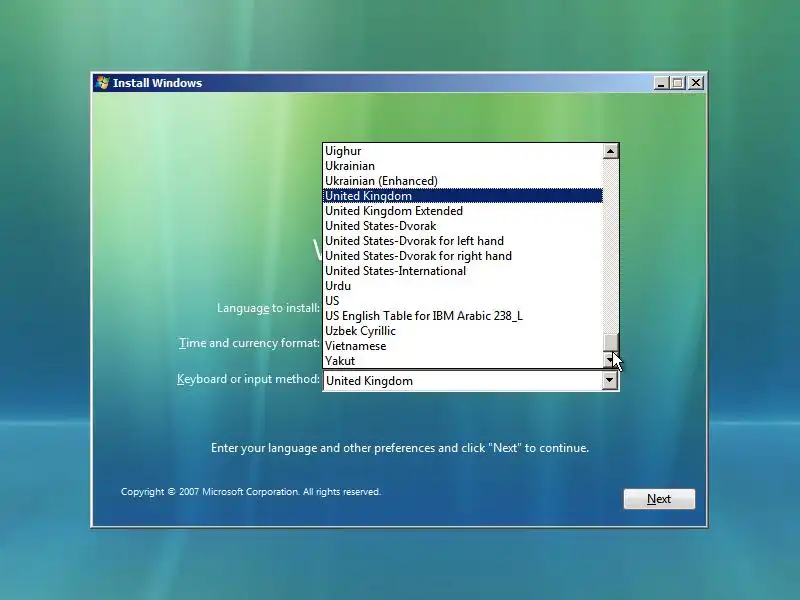800x600 pixels.
Task: Close the Install Windows dialog
Action: click(696, 83)
